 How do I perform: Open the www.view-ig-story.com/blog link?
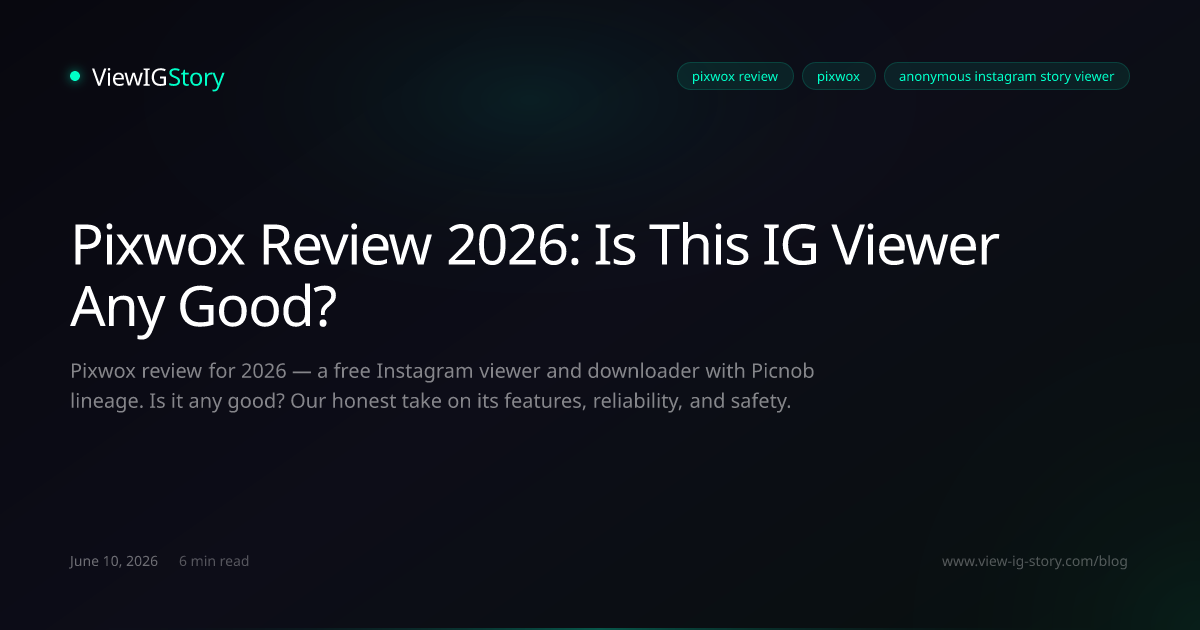pyautogui.click(x=1035, y=561)
